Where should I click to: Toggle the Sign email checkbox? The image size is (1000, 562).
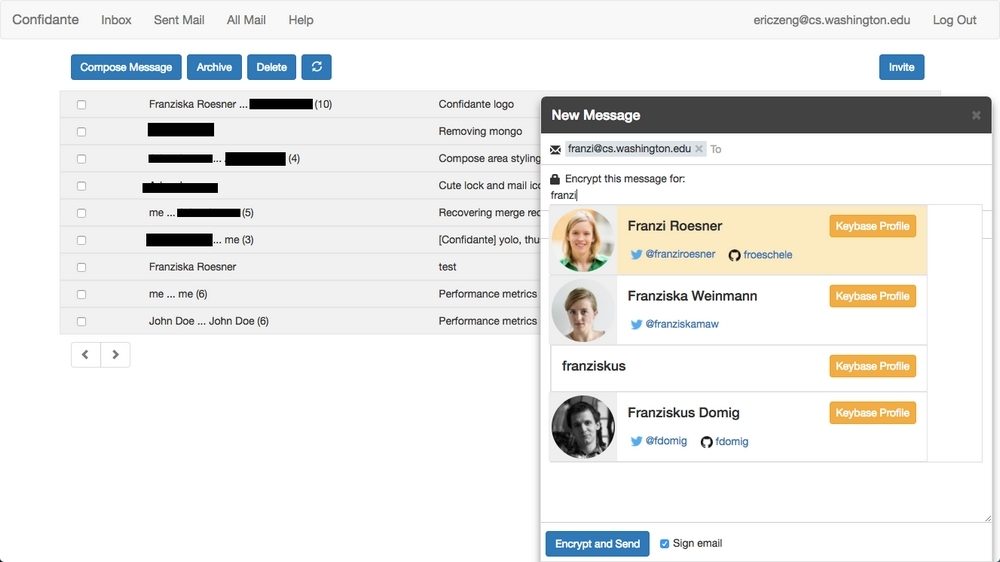coord(665,544)
